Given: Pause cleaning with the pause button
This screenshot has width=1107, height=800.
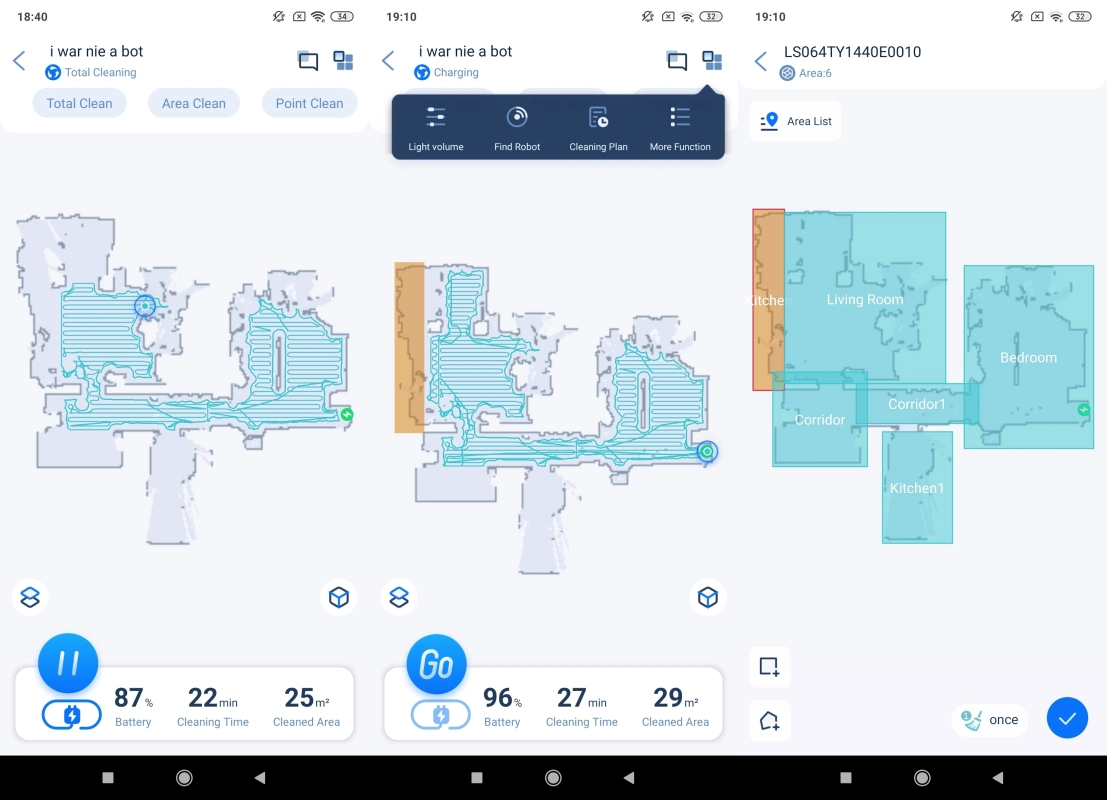Looking at the screenshot, I should click(68, 663).
